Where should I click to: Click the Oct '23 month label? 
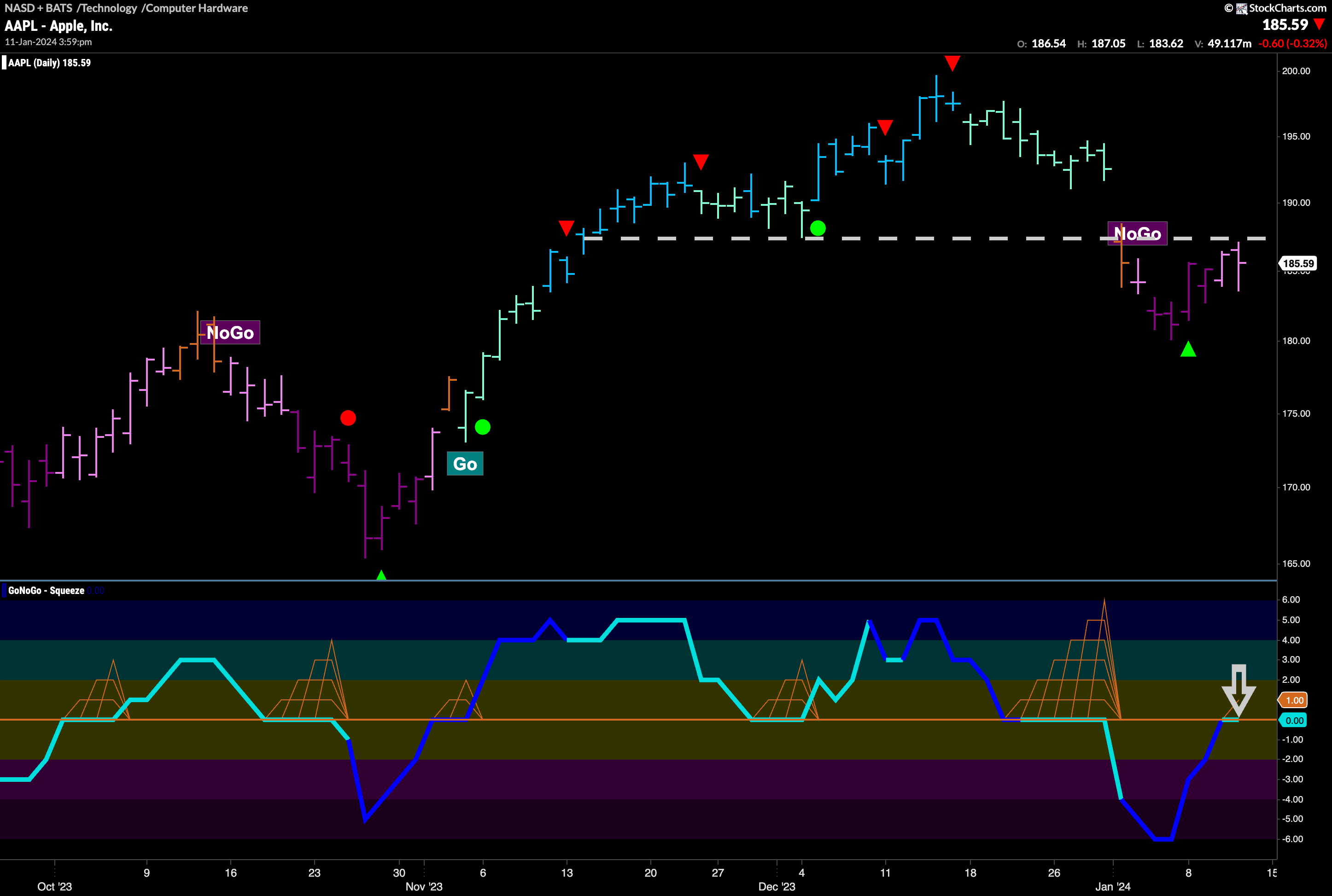pyautogui.click(x=54, y=886)
